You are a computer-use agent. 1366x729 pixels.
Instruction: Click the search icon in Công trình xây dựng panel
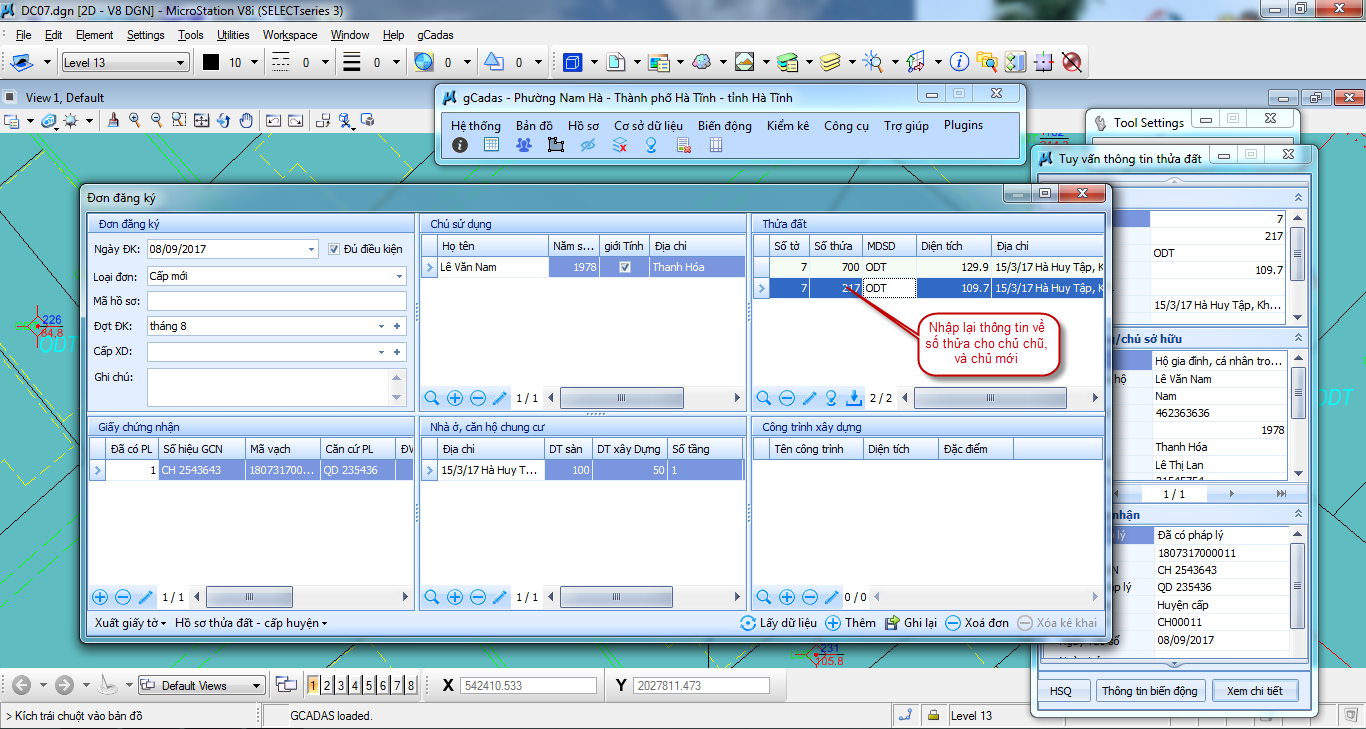(764, 597)
